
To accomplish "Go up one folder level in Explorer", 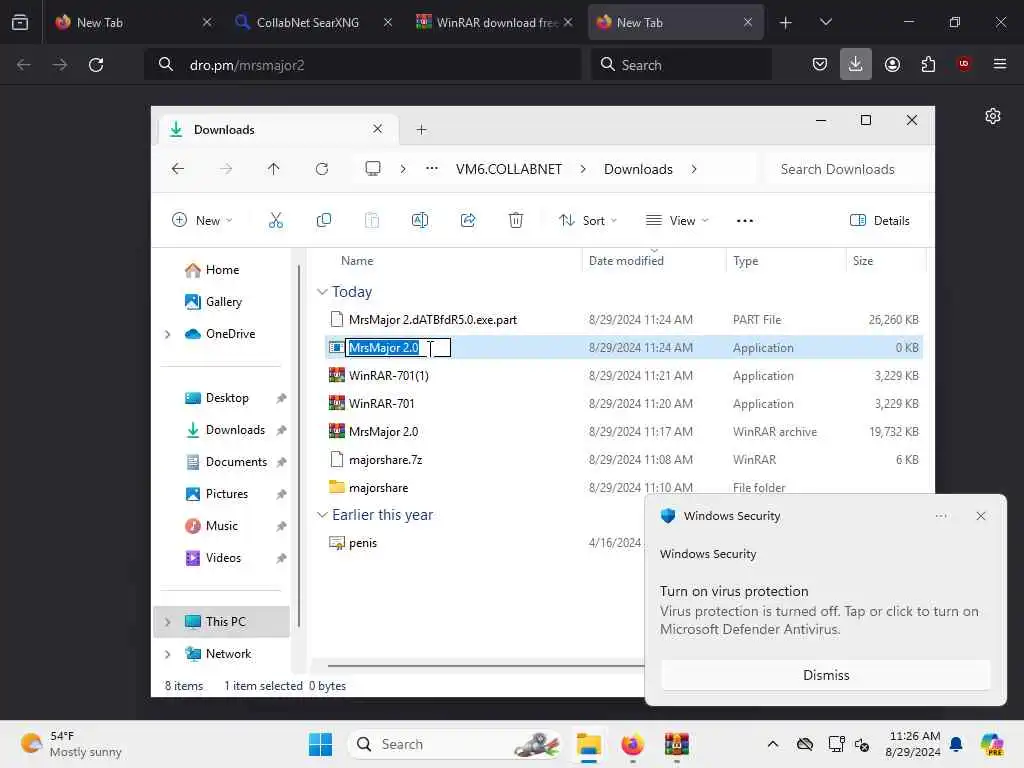I will point(274,169).
